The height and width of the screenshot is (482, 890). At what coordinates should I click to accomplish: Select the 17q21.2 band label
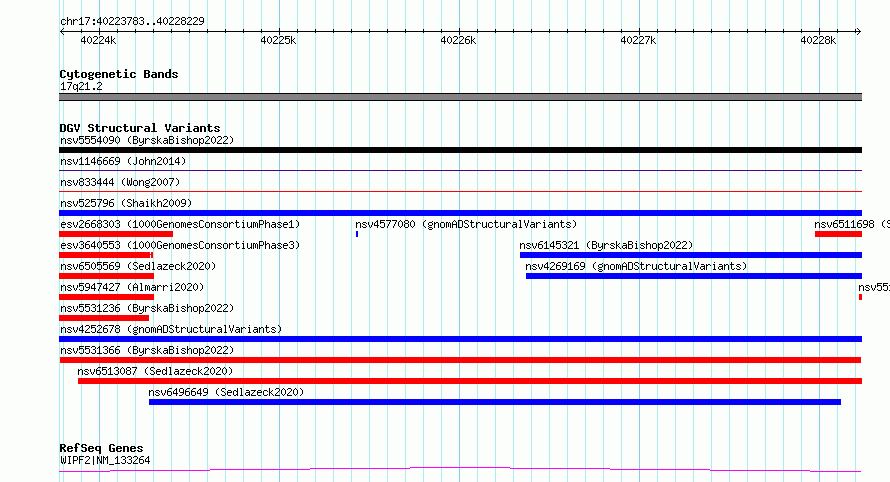tap(81, 86)
